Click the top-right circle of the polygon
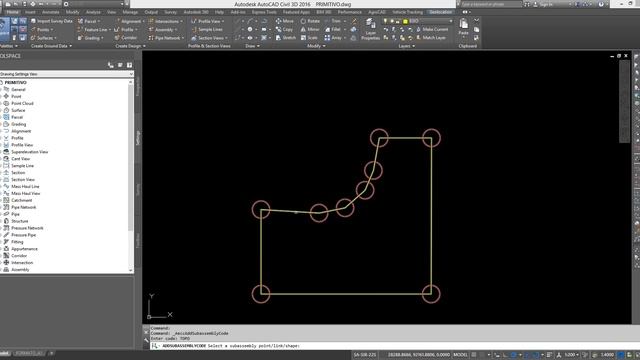This screenshot has width=640, height=360. 431,138
